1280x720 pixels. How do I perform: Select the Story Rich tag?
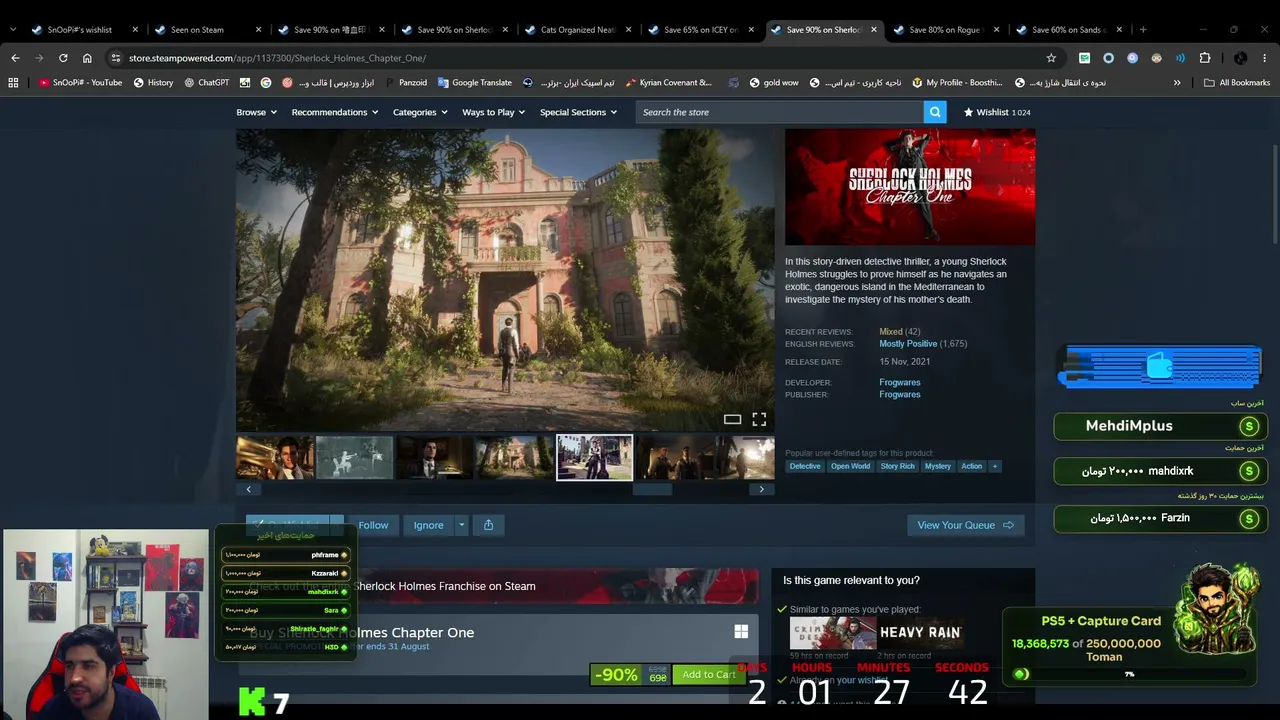[x=898, y=466]
